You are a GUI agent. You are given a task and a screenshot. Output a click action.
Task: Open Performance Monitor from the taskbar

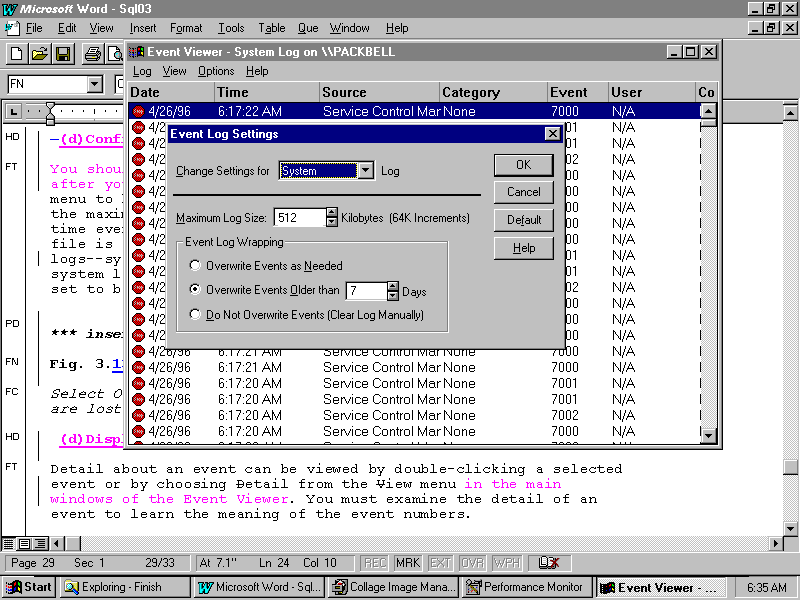(525, 587)
